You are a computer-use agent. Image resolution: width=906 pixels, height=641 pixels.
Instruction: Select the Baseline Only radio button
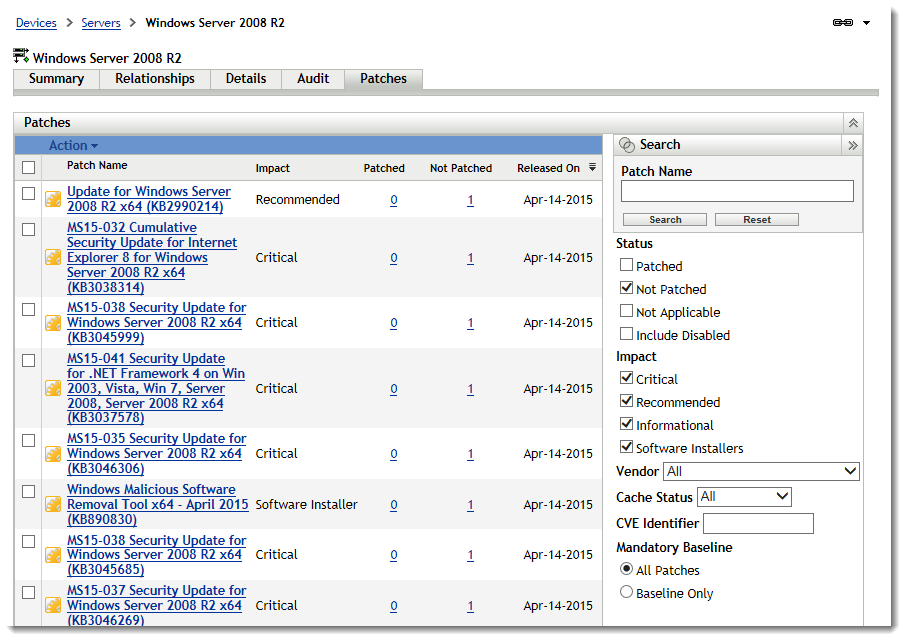(x=626, y=591)
